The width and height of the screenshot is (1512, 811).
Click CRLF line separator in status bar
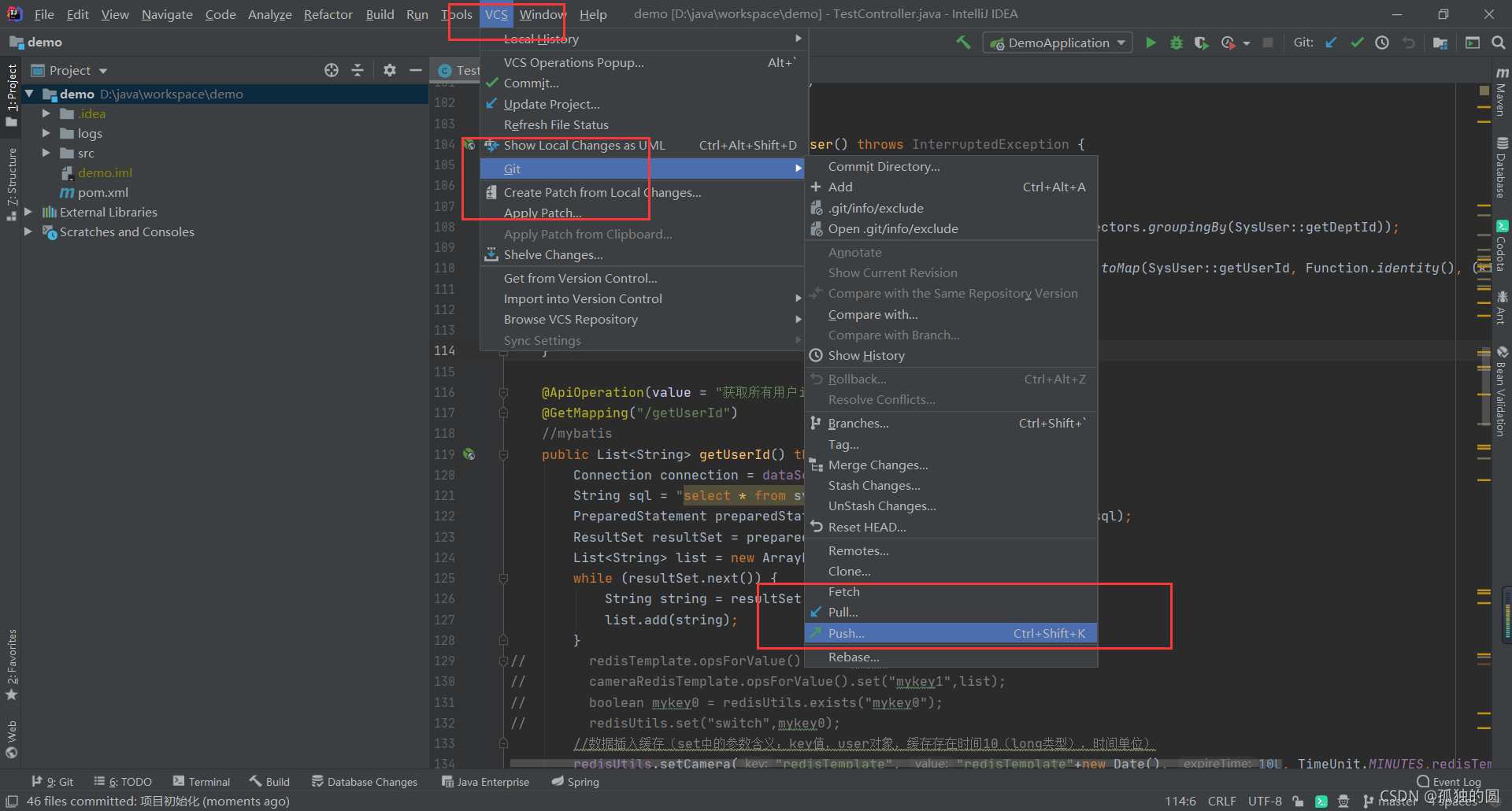pos(1221,801)
